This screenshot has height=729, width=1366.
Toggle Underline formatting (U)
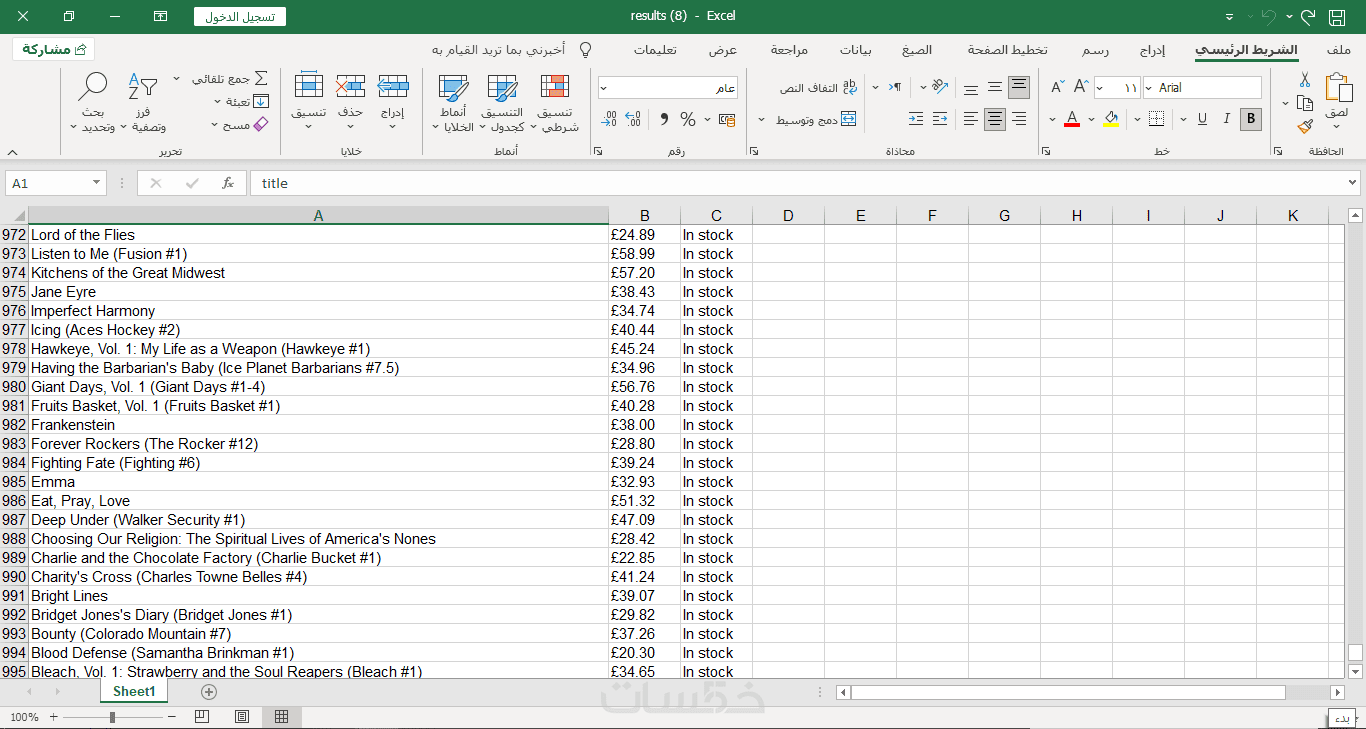coord(1202,119)
